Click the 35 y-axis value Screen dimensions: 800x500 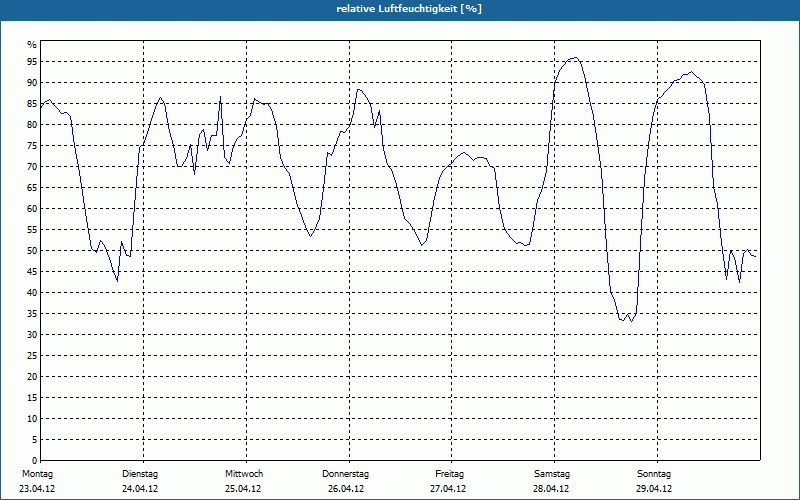(32, 314)
